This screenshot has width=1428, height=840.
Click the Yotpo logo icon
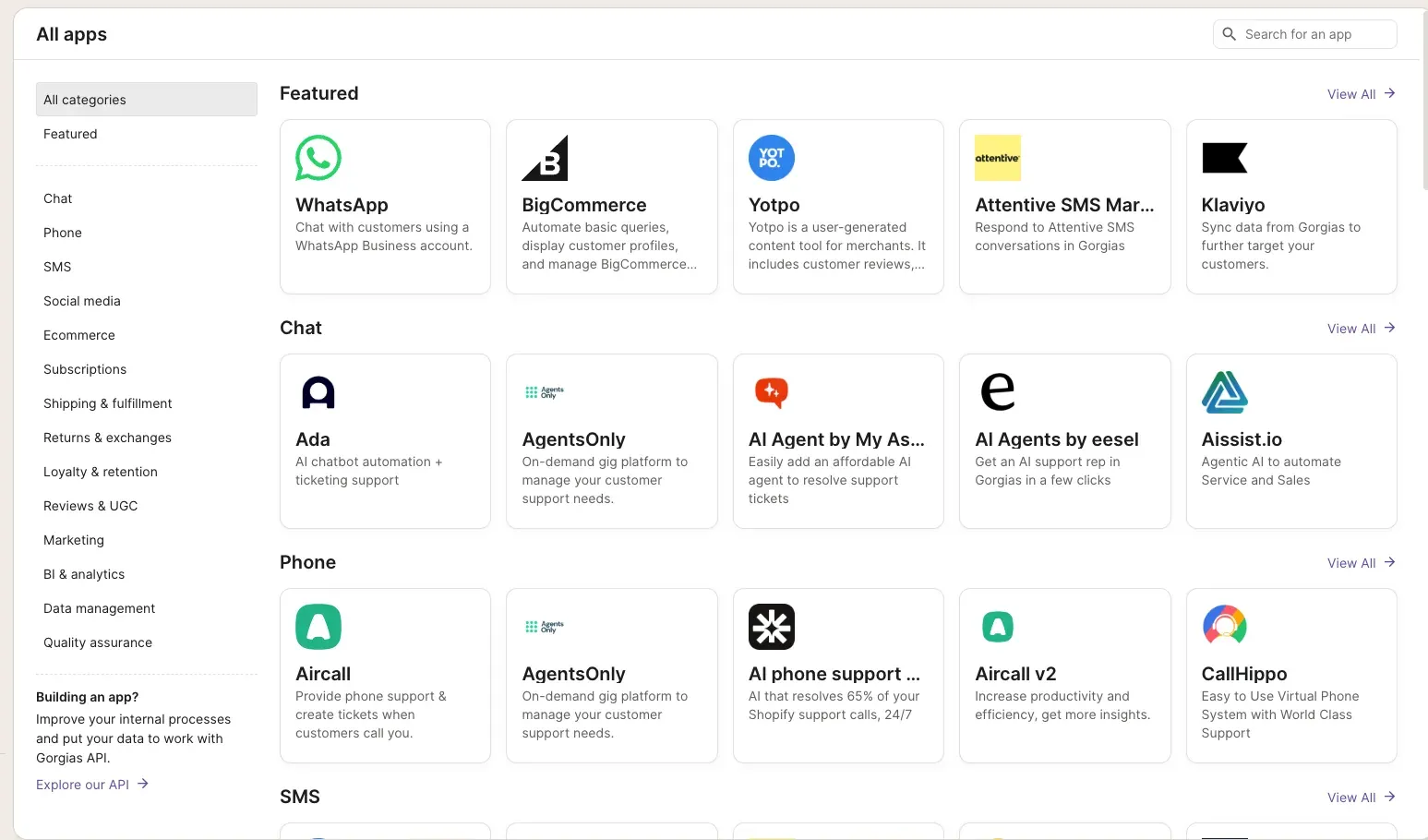(772, 158)
